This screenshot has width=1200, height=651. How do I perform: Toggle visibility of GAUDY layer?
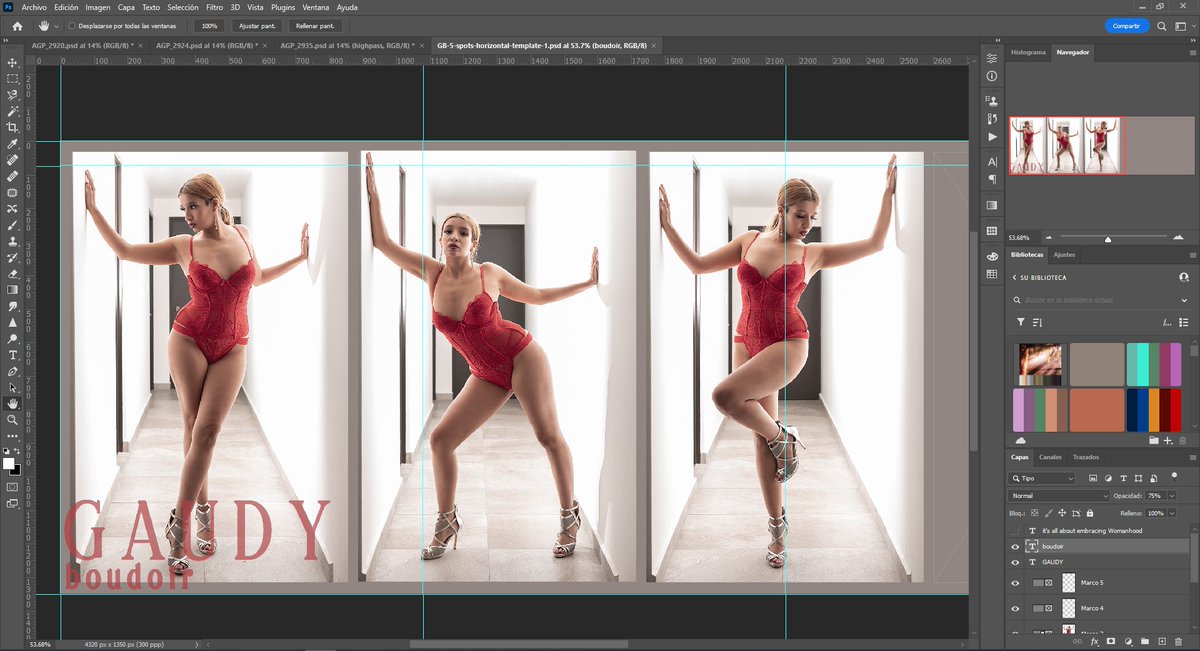[1015, 562]
